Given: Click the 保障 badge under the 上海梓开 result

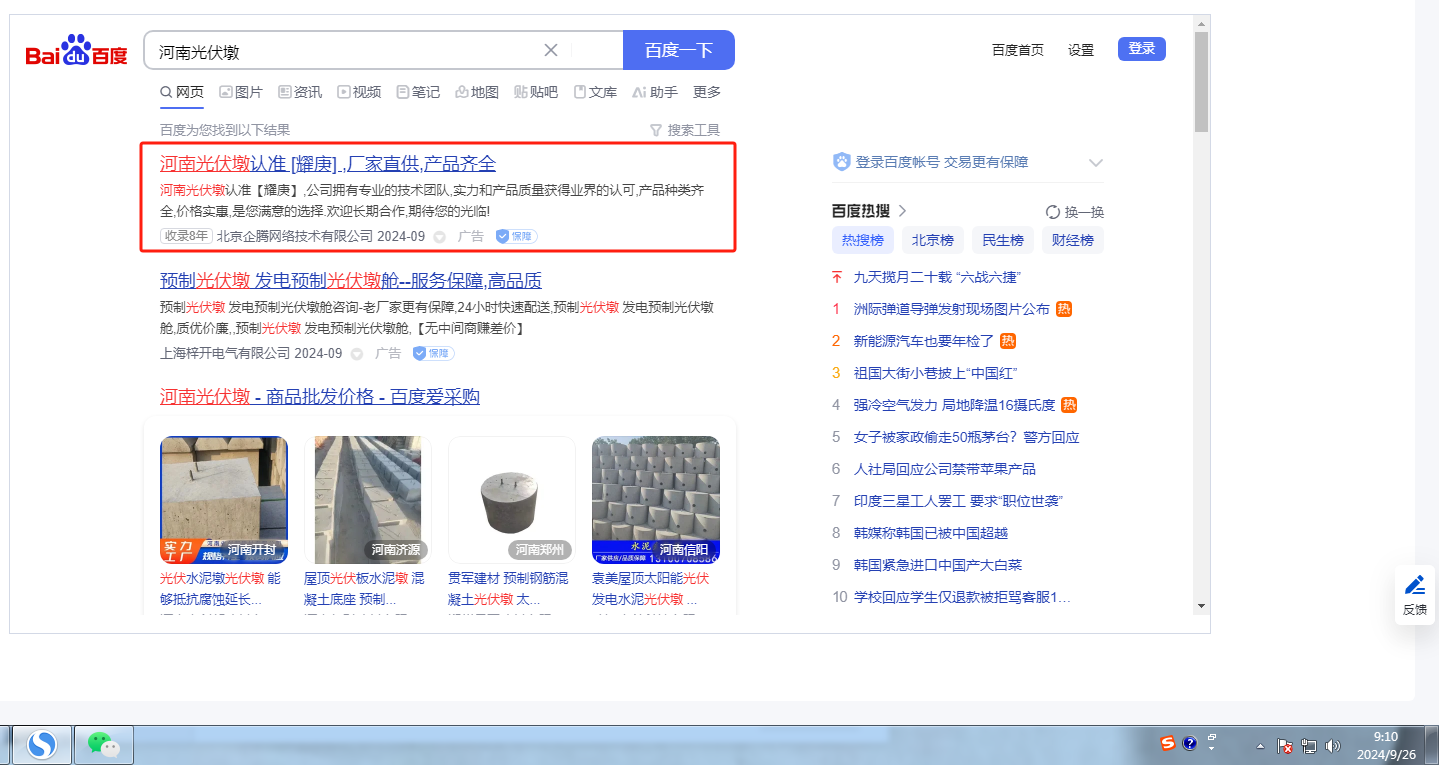Looking at the screenshot, I should 434,353.
